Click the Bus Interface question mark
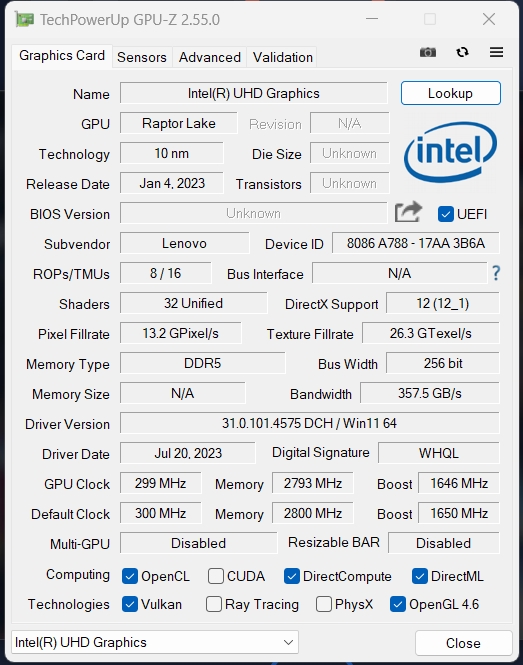 pos(496,273)
